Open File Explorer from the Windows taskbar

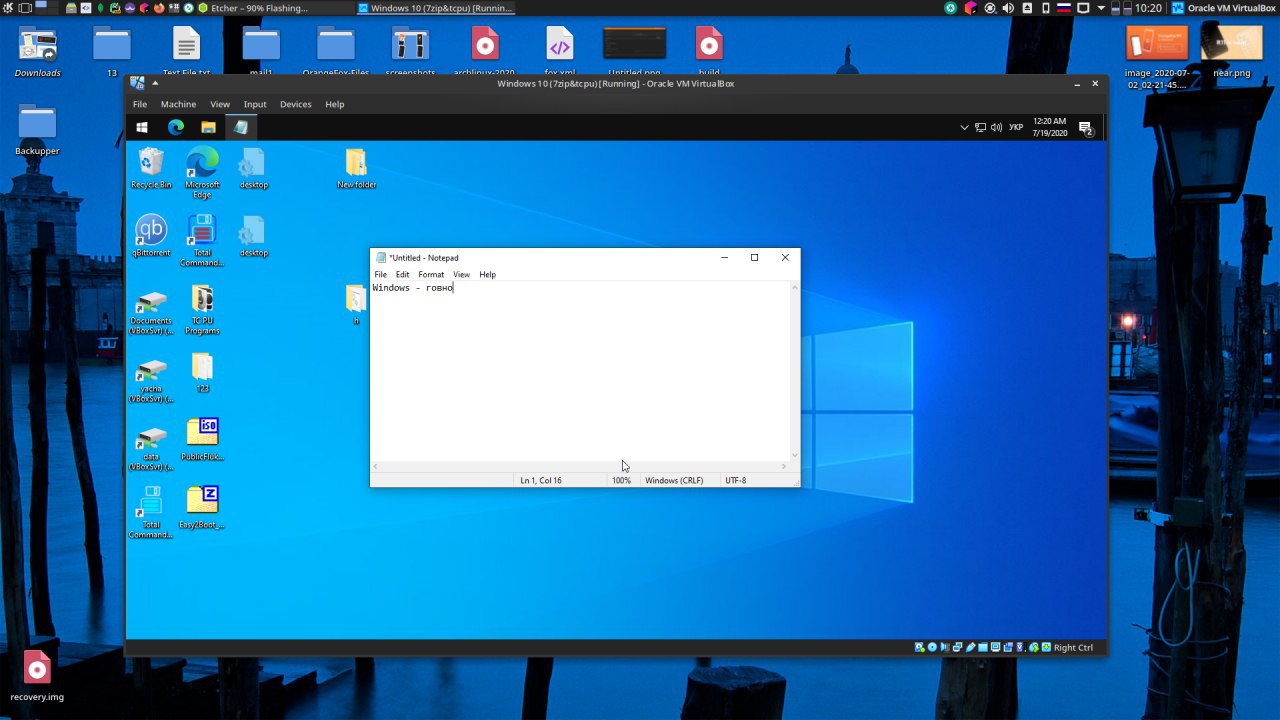click(x=208, y=128)
